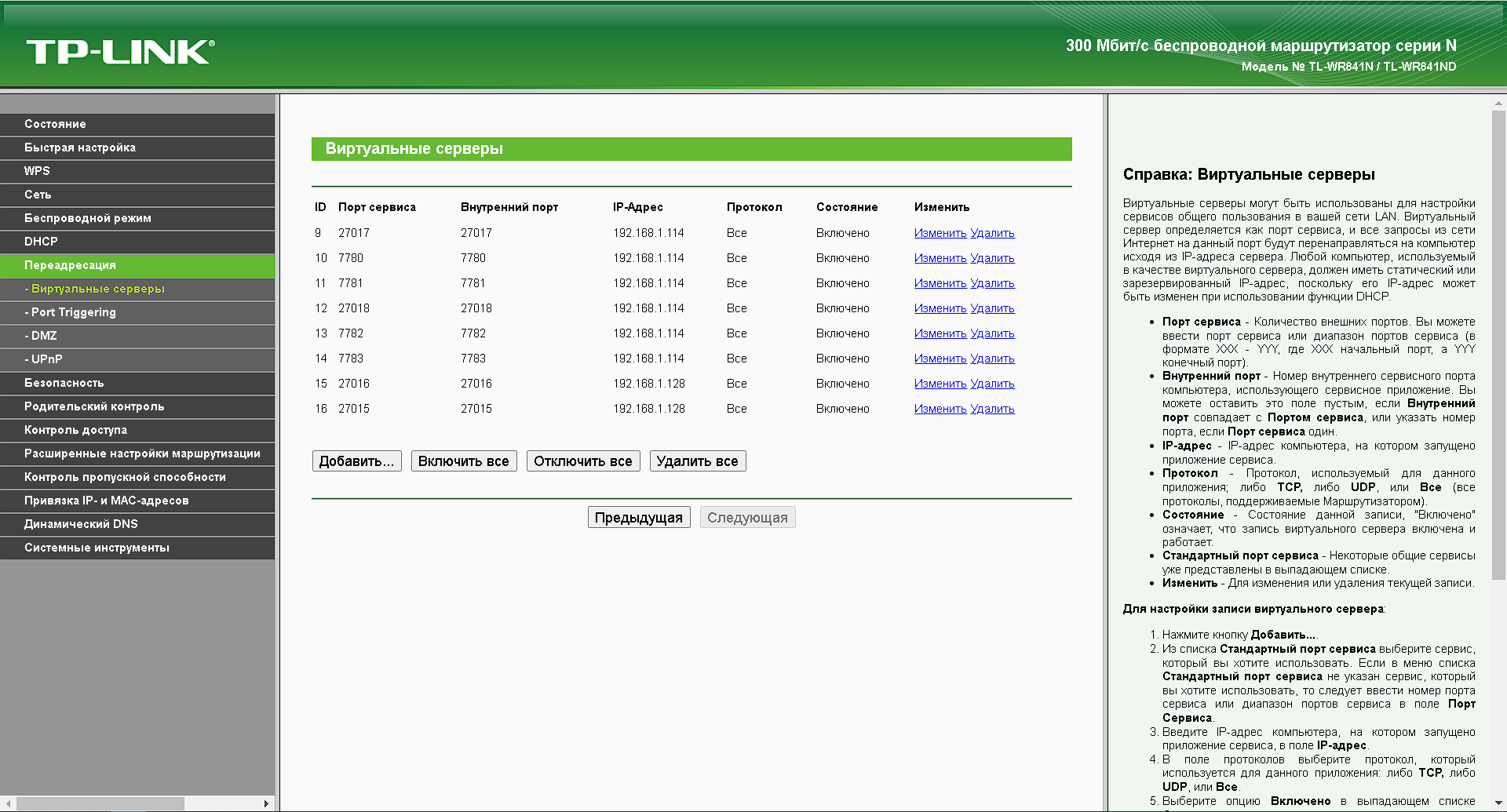Screen dimensions: 1507x812
Task: Open the DMZ submenu item
Action: [x=137, y=336]
